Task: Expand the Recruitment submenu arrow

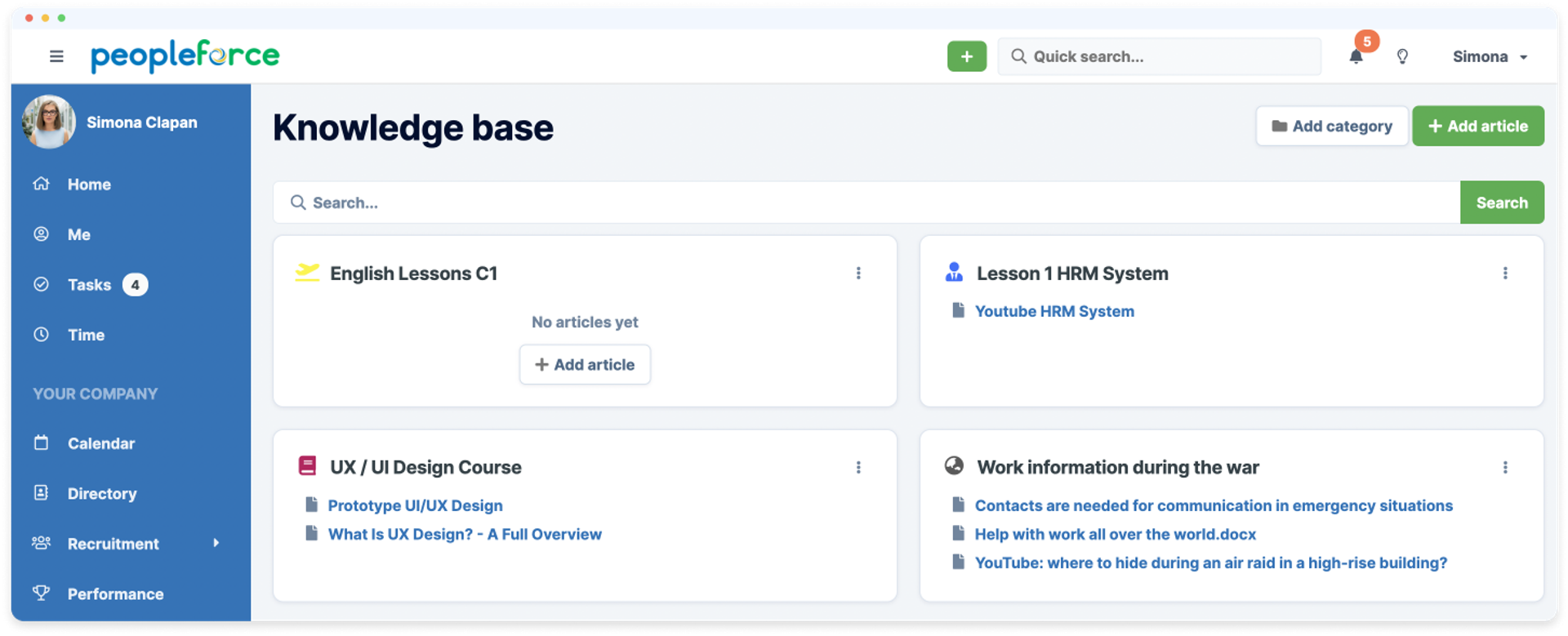Action: point(216,543)
